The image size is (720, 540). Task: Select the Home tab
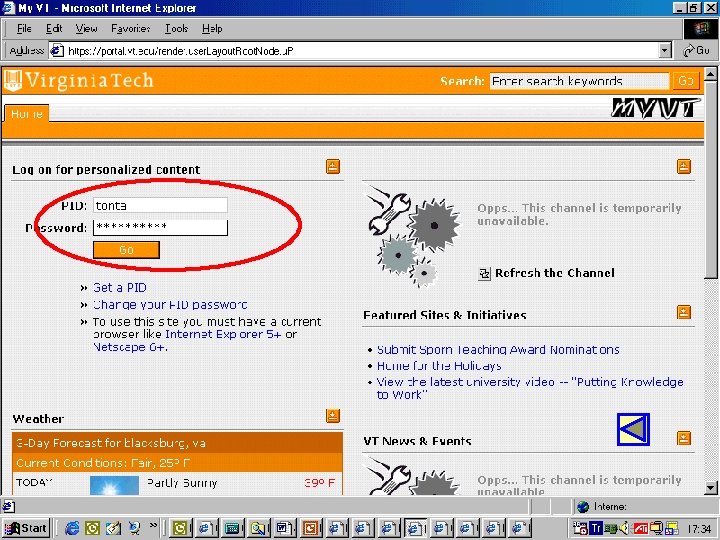click(27, 113)
